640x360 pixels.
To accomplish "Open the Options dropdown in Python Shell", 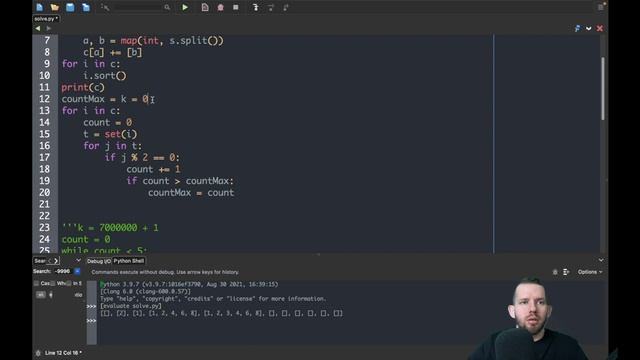I will click(x=590, y=272).
